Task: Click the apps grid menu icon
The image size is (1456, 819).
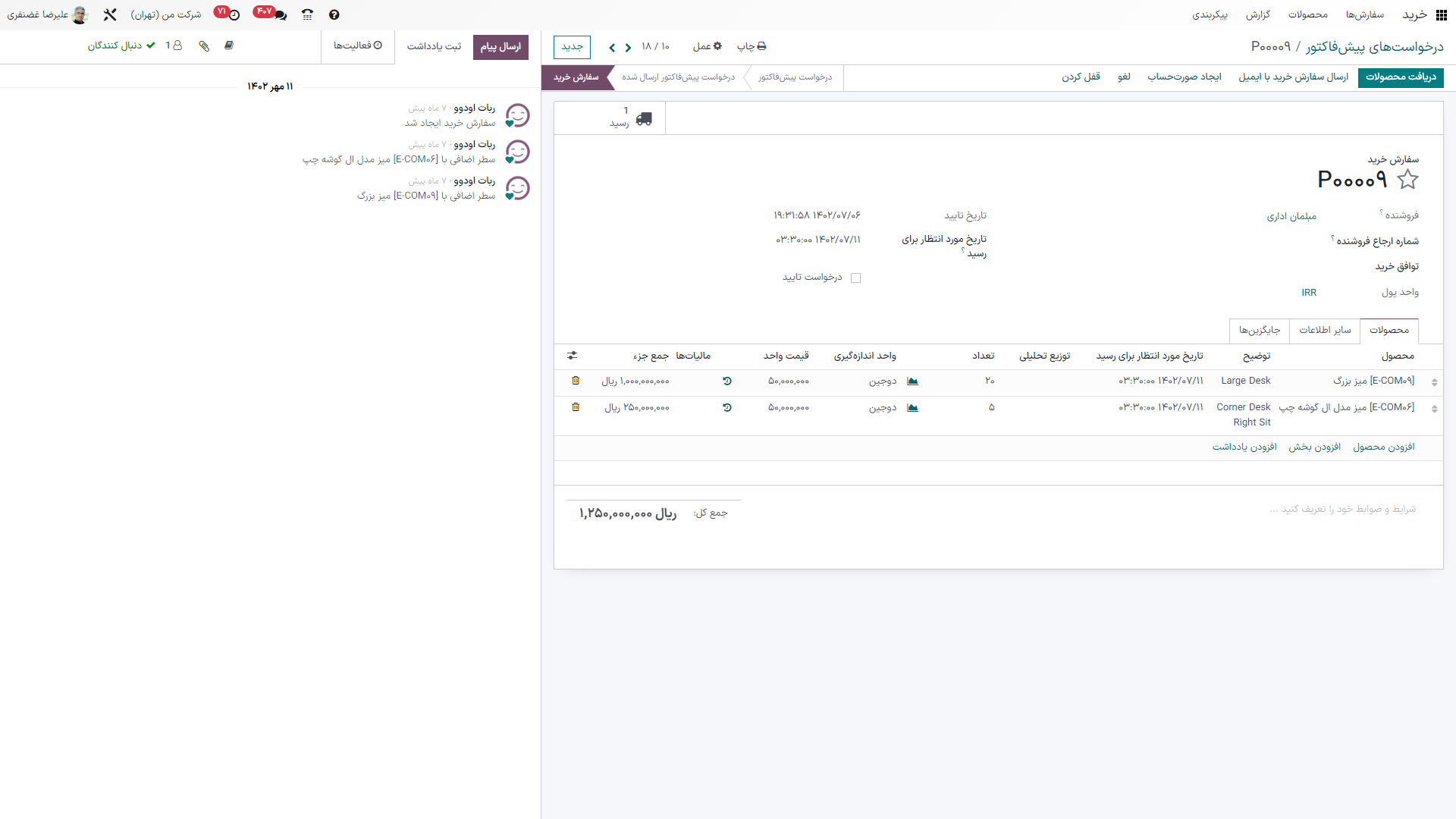Action: (x=1441, y=14)
